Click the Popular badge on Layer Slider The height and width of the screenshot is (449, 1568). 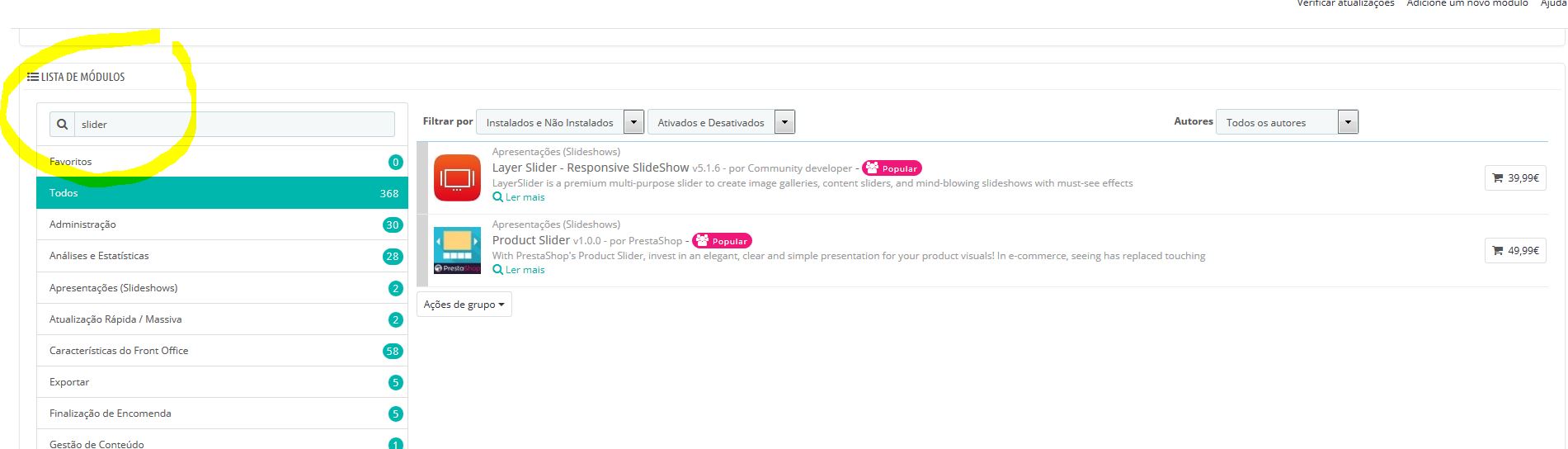(x=892, y=168)
